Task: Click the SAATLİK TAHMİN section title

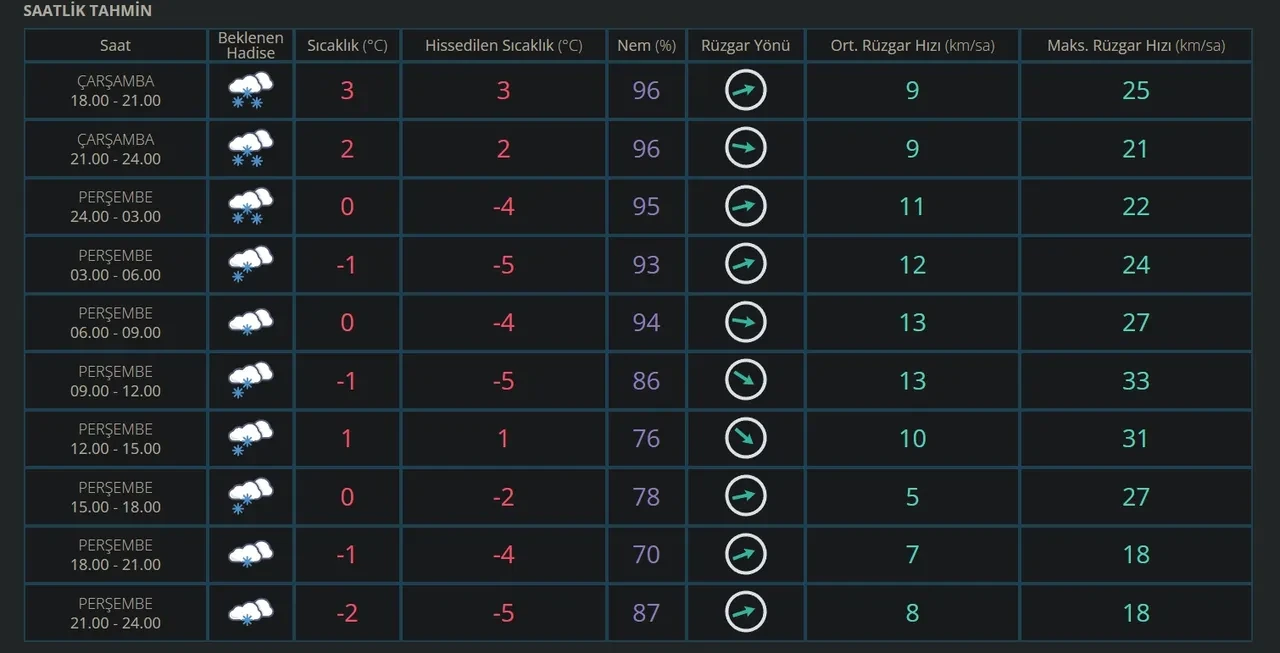Action: [88, 11]
